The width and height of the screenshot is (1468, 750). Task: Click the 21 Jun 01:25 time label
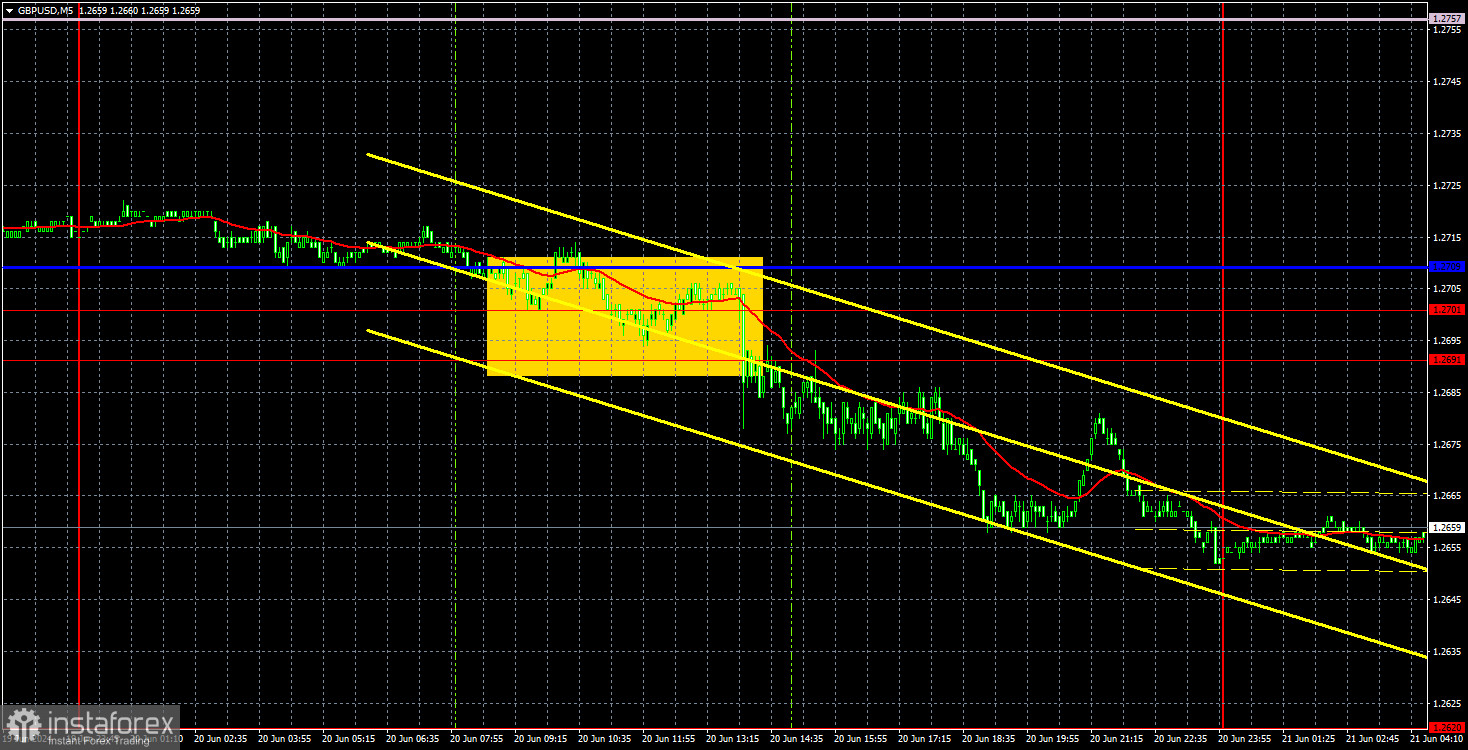[x=1307, y=740]
